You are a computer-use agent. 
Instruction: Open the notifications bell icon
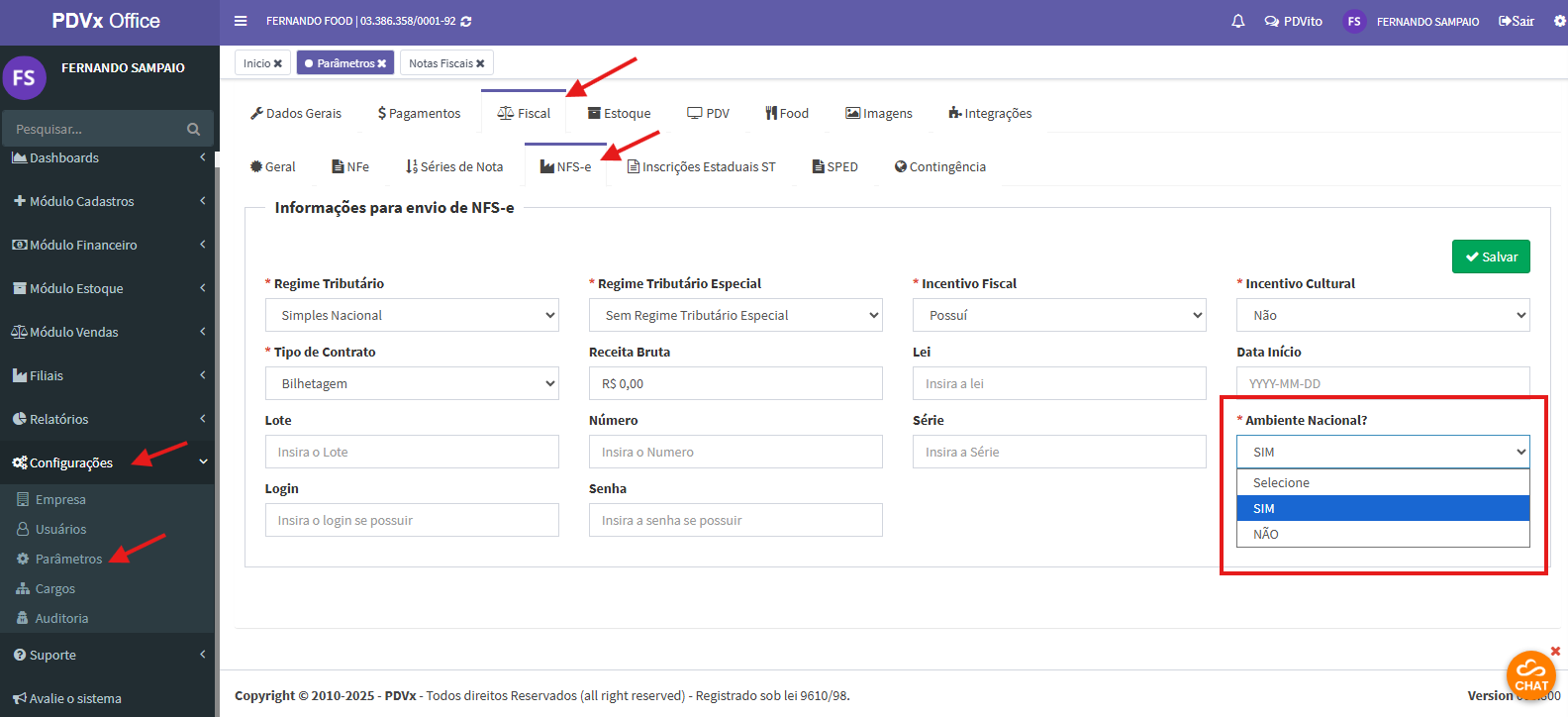click(x=1237, y=21)
